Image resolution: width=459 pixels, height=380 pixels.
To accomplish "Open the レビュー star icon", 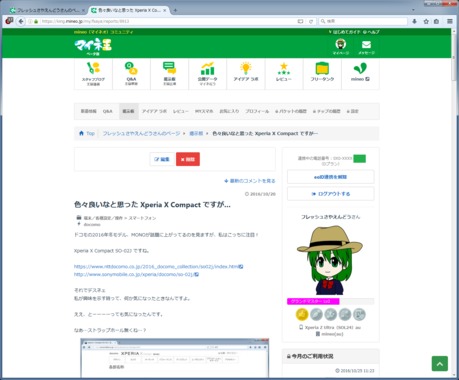I will coord(284,74).
